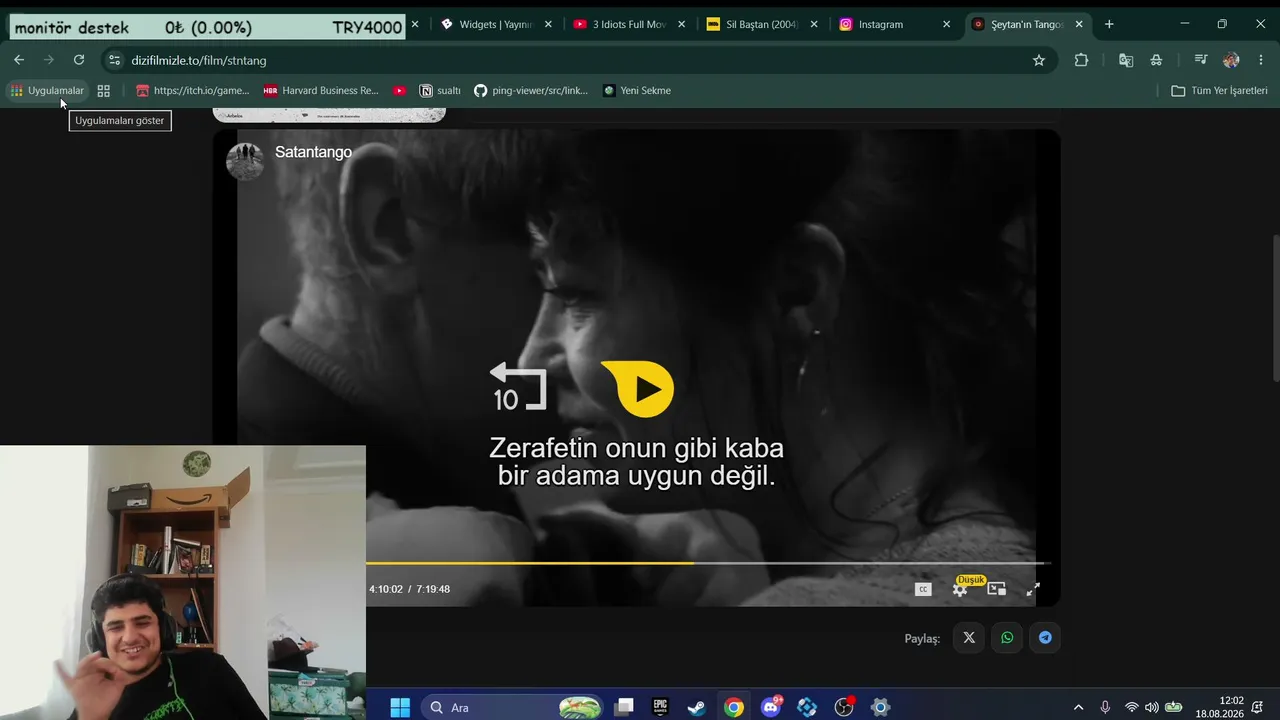The width and height of the screenshot is (1280, 720).
Task: Open the notifications bell icon
Action: [1258, 707]
